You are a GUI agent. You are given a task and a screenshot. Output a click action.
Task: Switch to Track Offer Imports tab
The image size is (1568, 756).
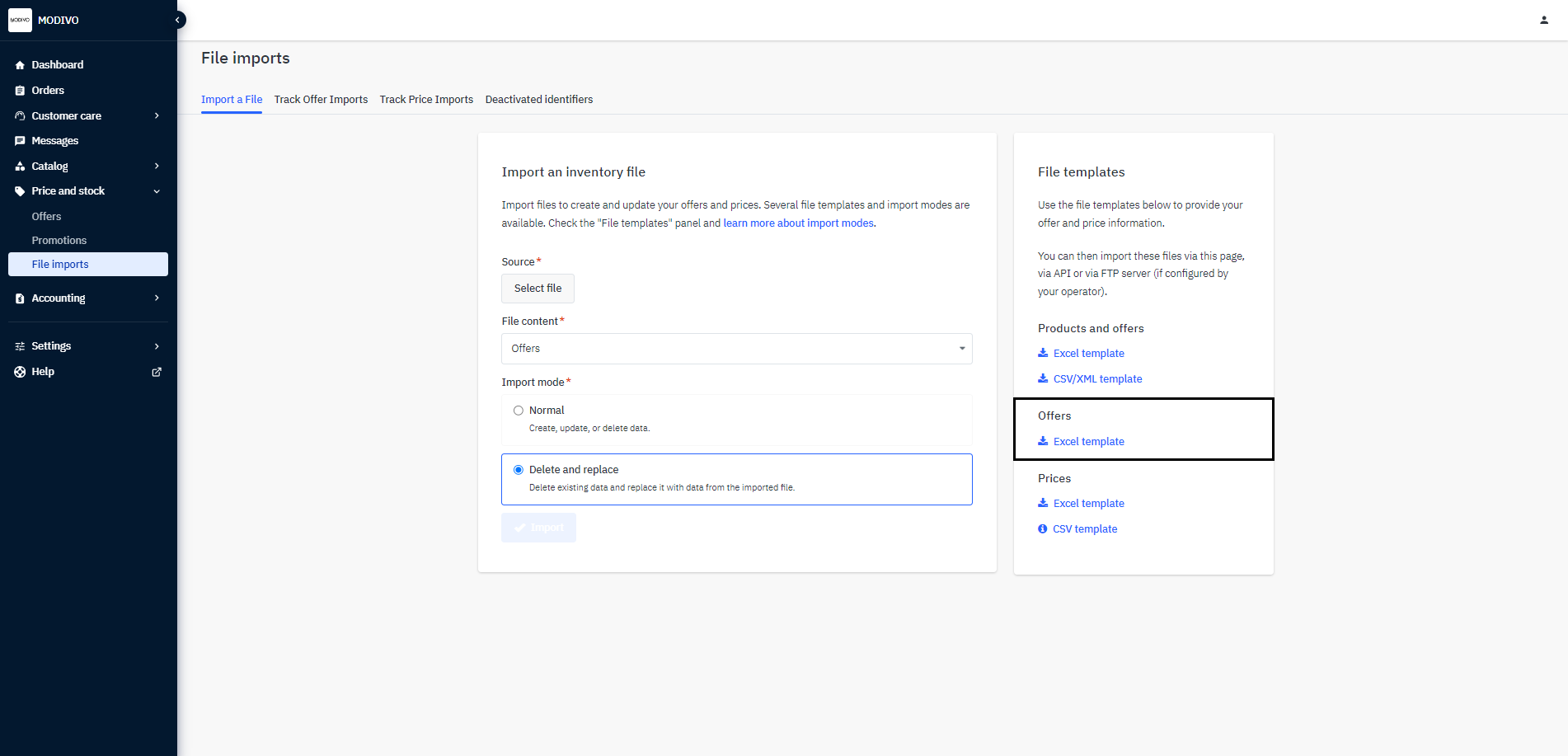pyautogui.click(x=321, y=100)
